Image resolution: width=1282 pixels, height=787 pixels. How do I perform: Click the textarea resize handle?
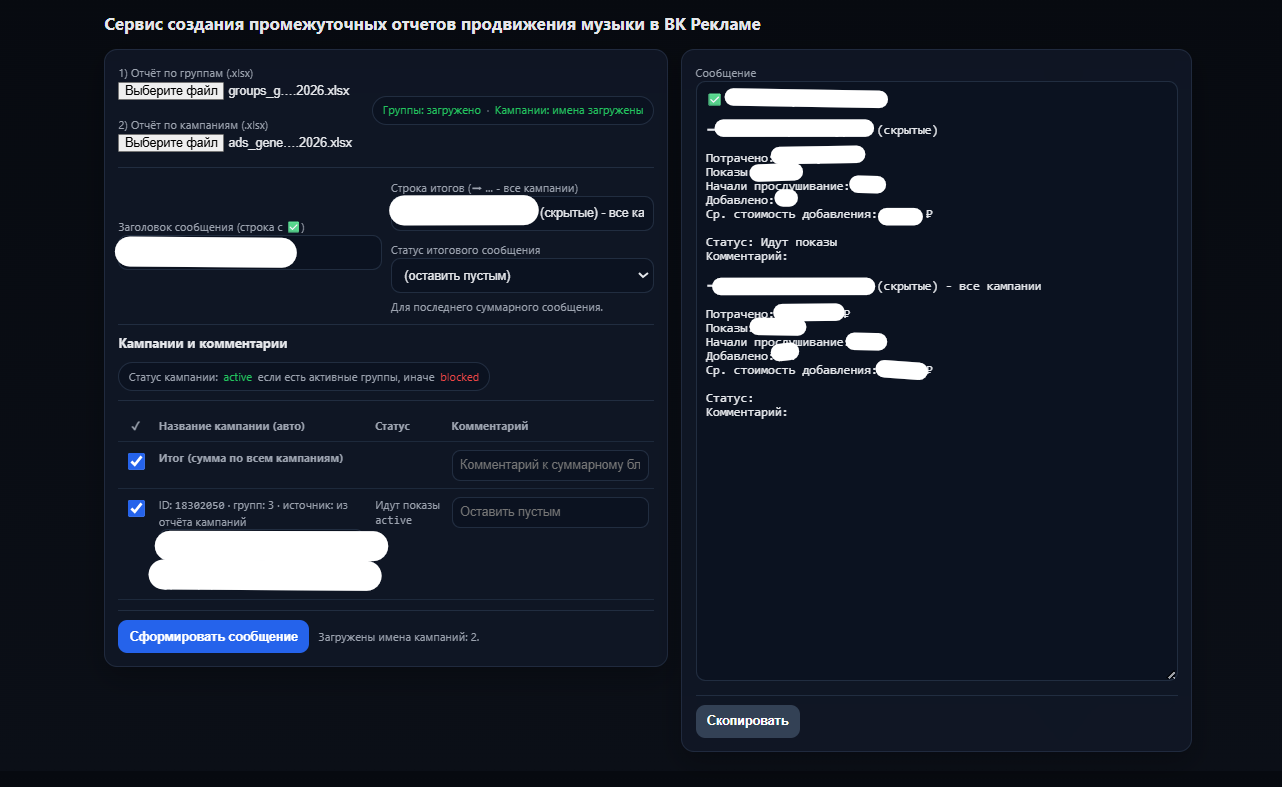point(1171,675)
